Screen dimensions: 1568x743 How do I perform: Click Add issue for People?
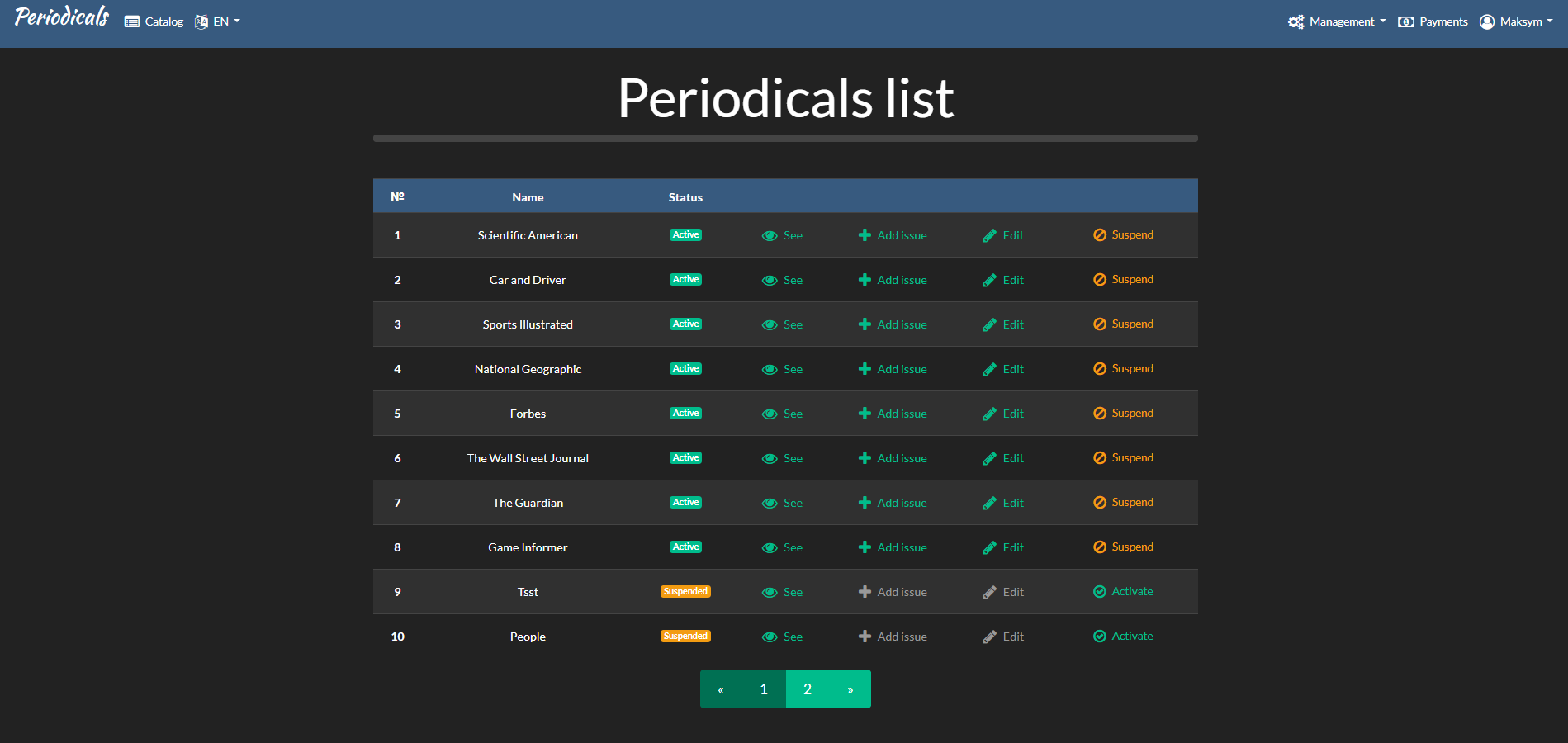[x=893, y=637]
